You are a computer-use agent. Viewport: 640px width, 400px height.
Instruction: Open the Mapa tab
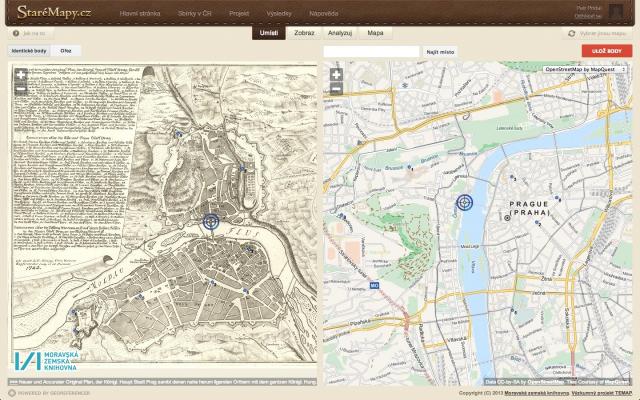[375, 33]
